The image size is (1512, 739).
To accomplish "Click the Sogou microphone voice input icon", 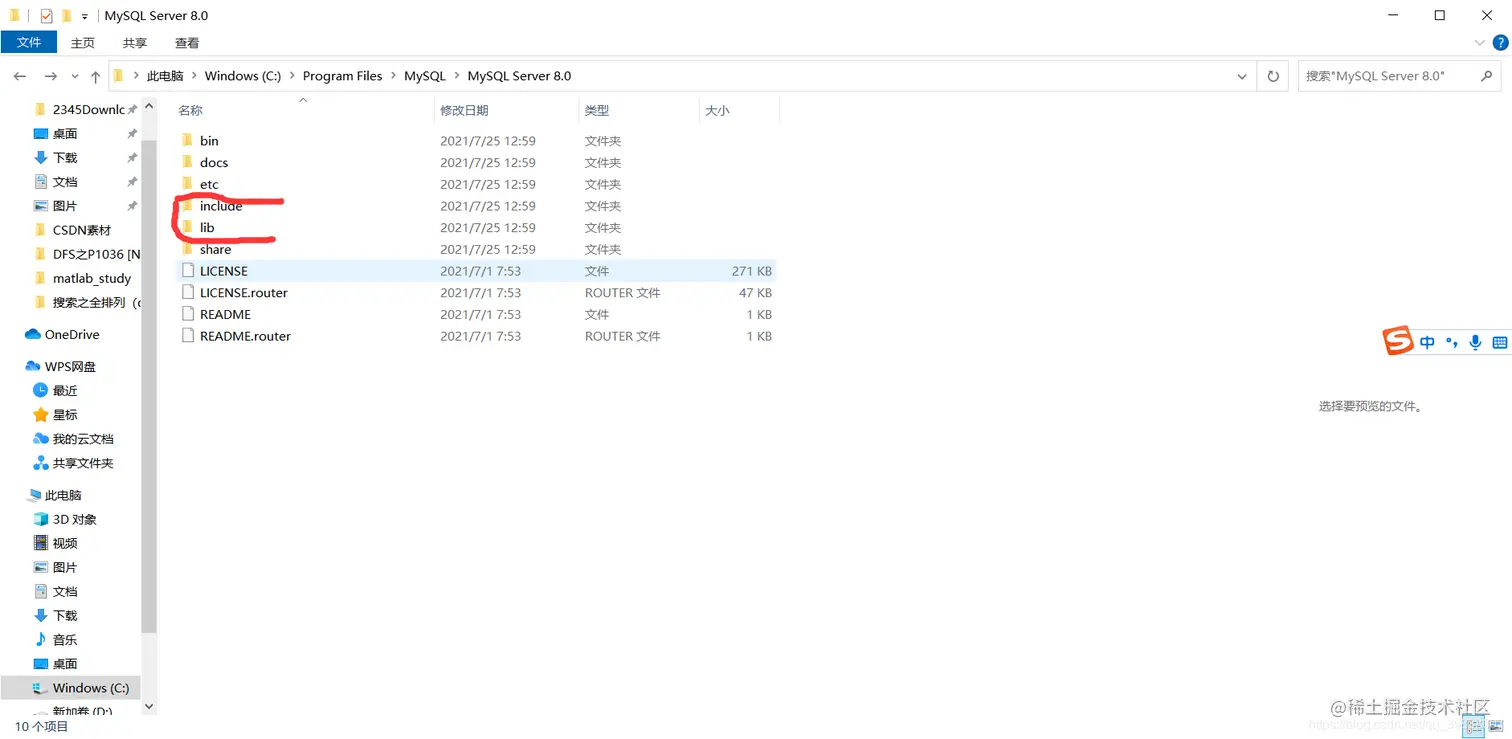I will (1475, 342).
